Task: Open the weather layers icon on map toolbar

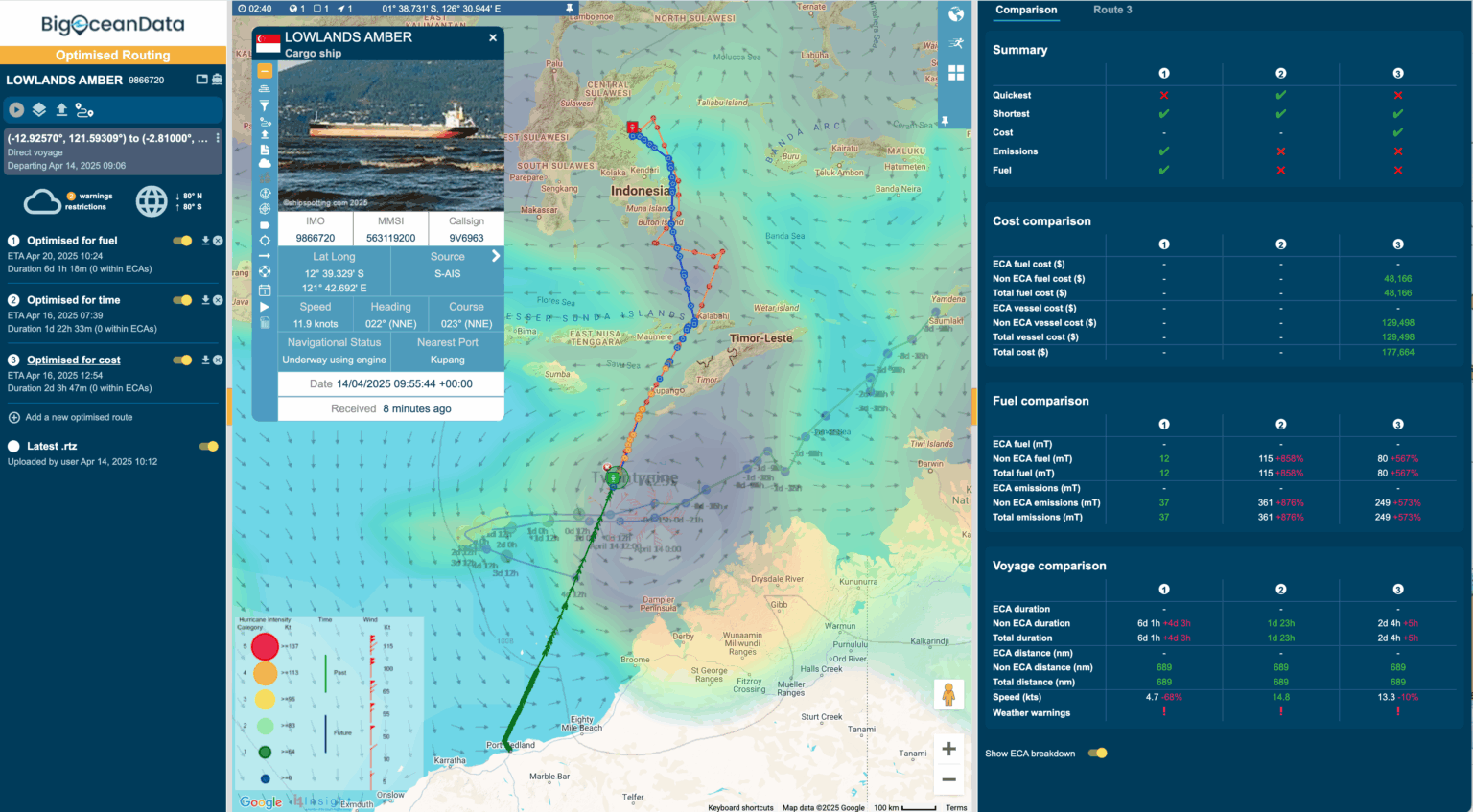Action: 266,163
